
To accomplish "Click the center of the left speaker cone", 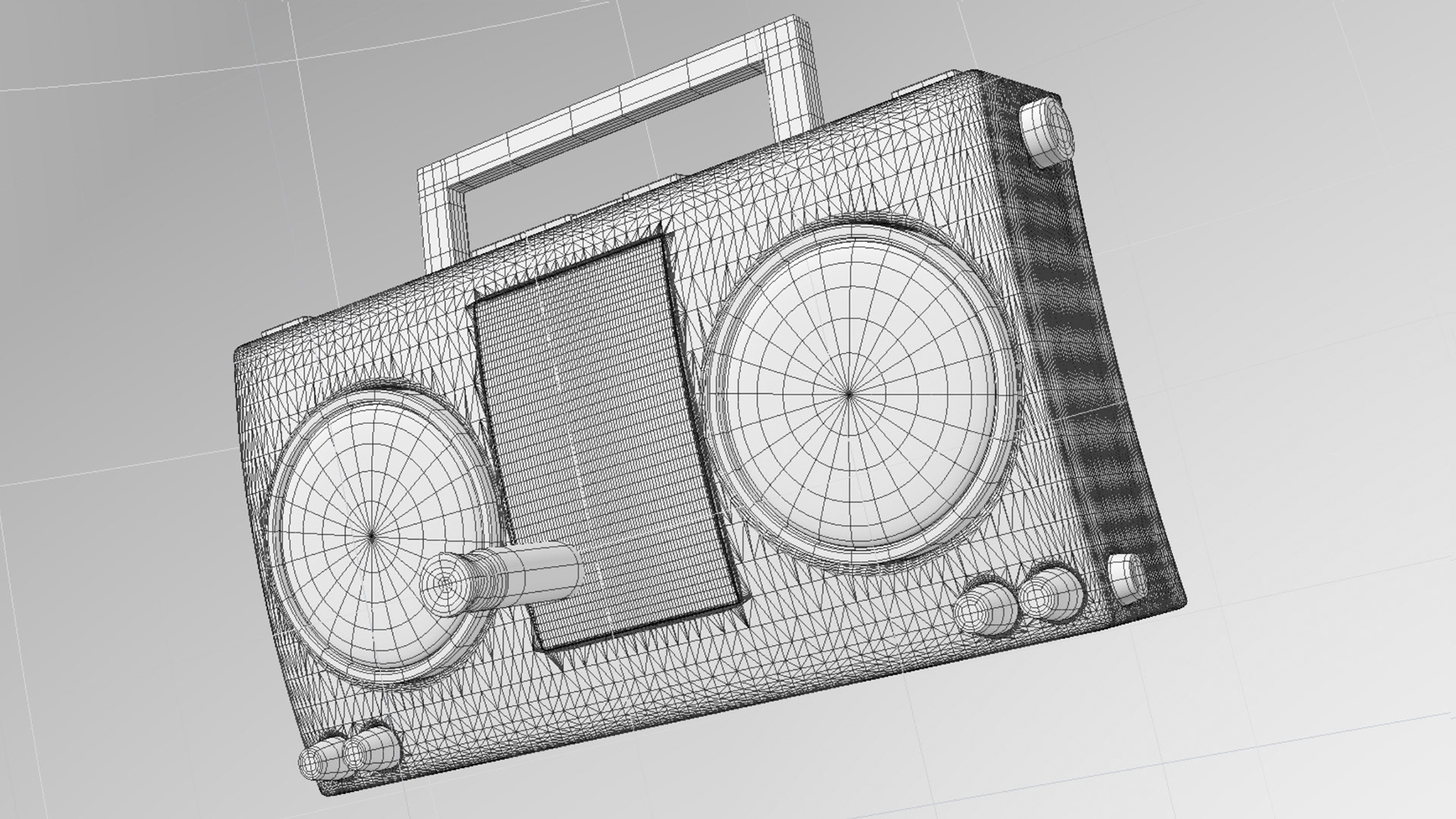I will [372, 536].
